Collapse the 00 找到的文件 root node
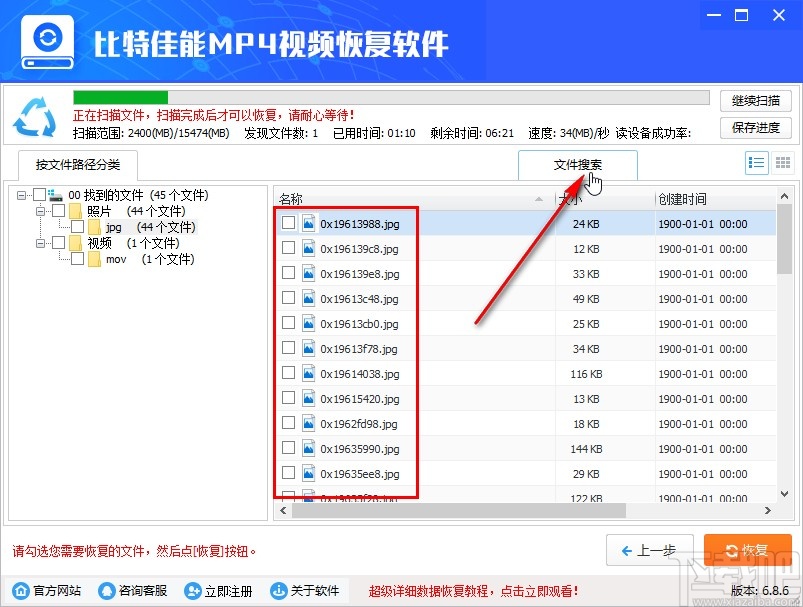The height and width of the screenshot is (607, 803). pyautogui.click(x=21, y=195)
